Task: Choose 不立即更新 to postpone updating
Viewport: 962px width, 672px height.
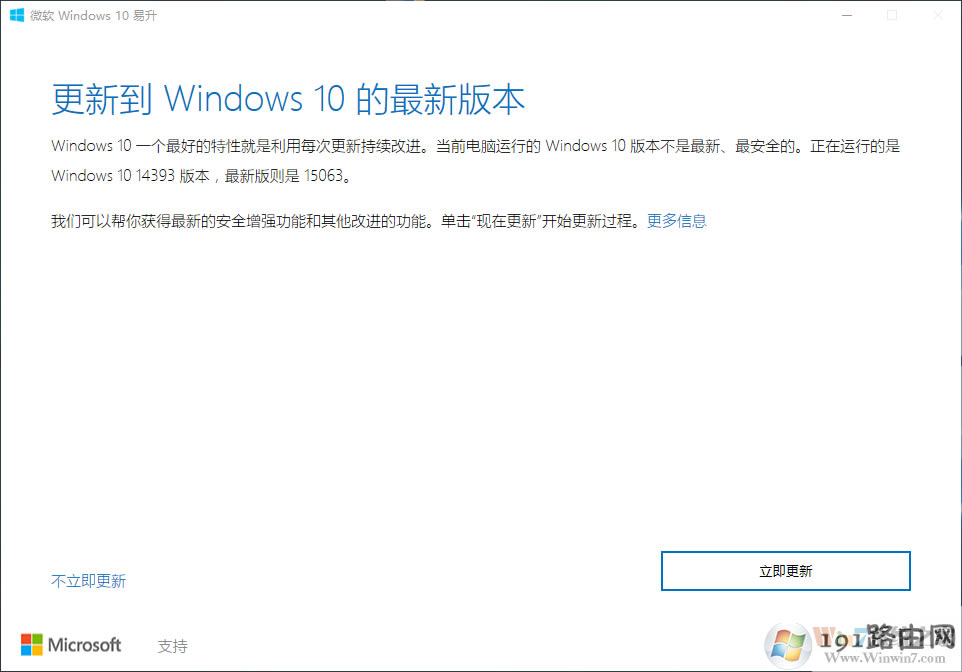Action: coord(88,581)
